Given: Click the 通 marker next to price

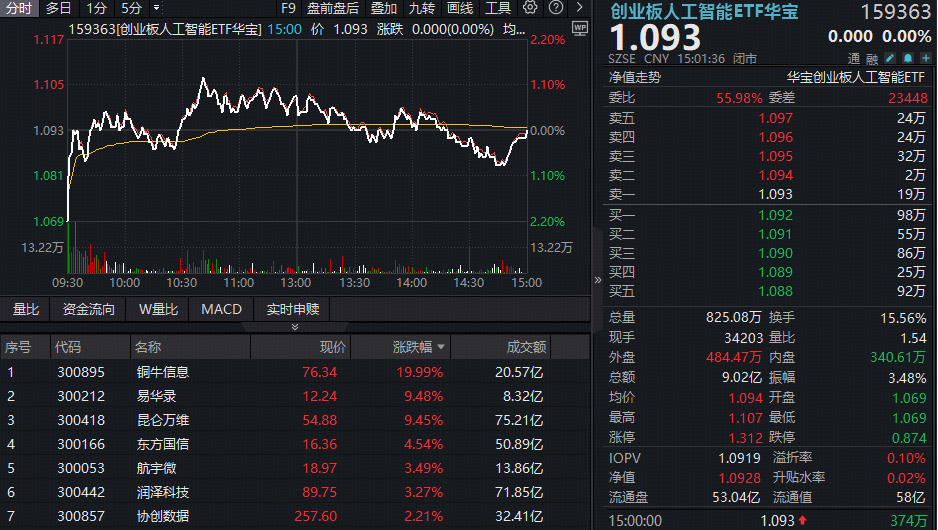Looking at the screenshot, I should (853, 59).
